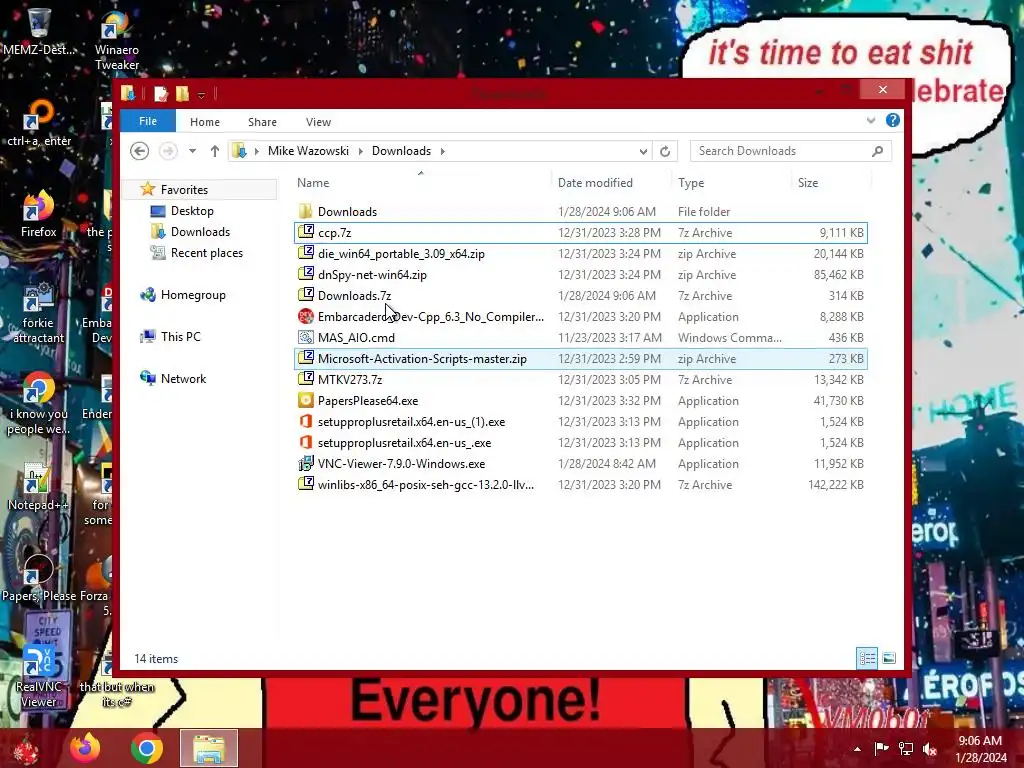Image resolution: width=1024 pixels, height=768 pixels.
Task: Open Notepad++ desktop shortcut
Action: click(x=37, y=487)
